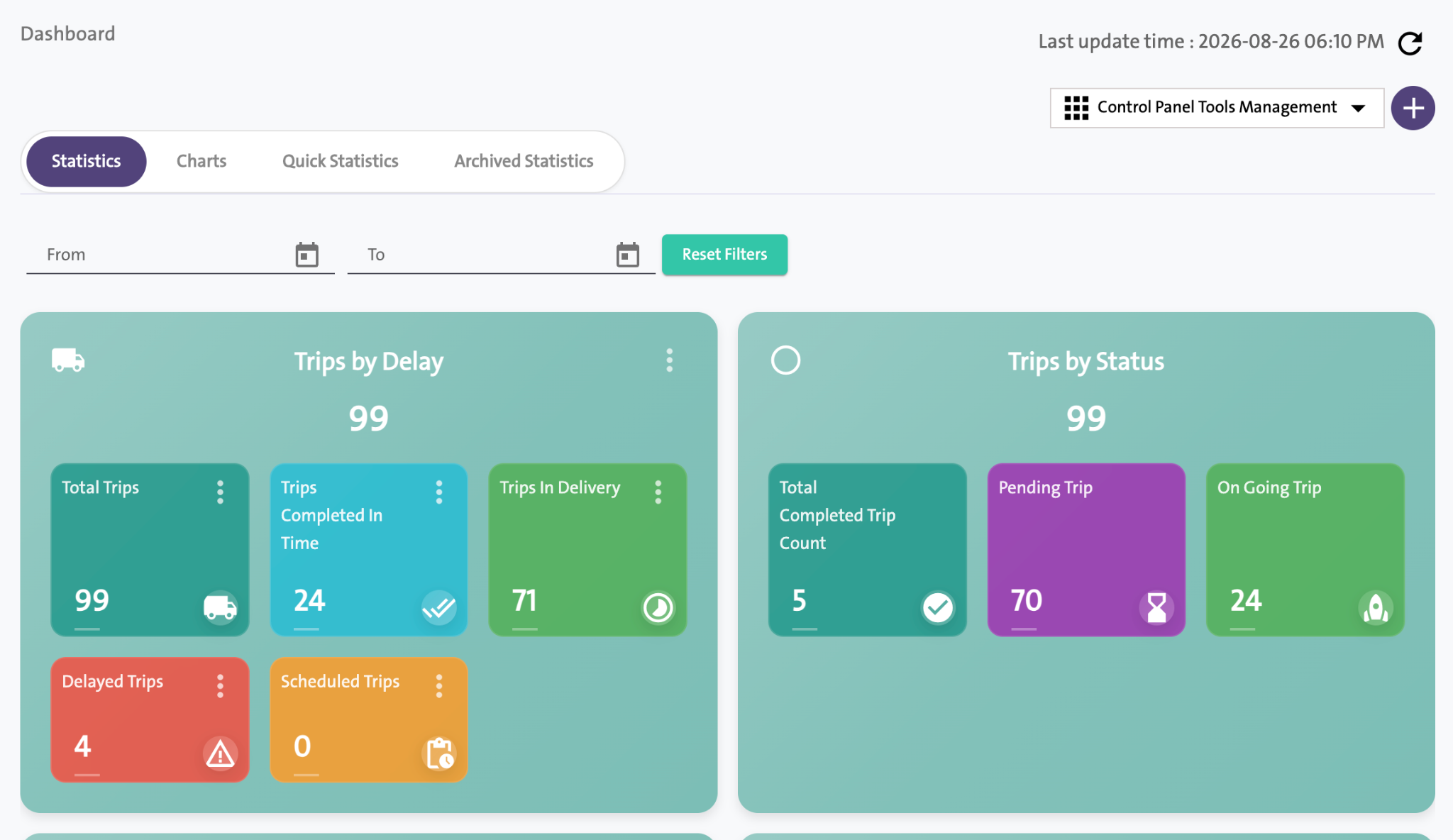Open the Delayed Trips card kebab menu

220,685
